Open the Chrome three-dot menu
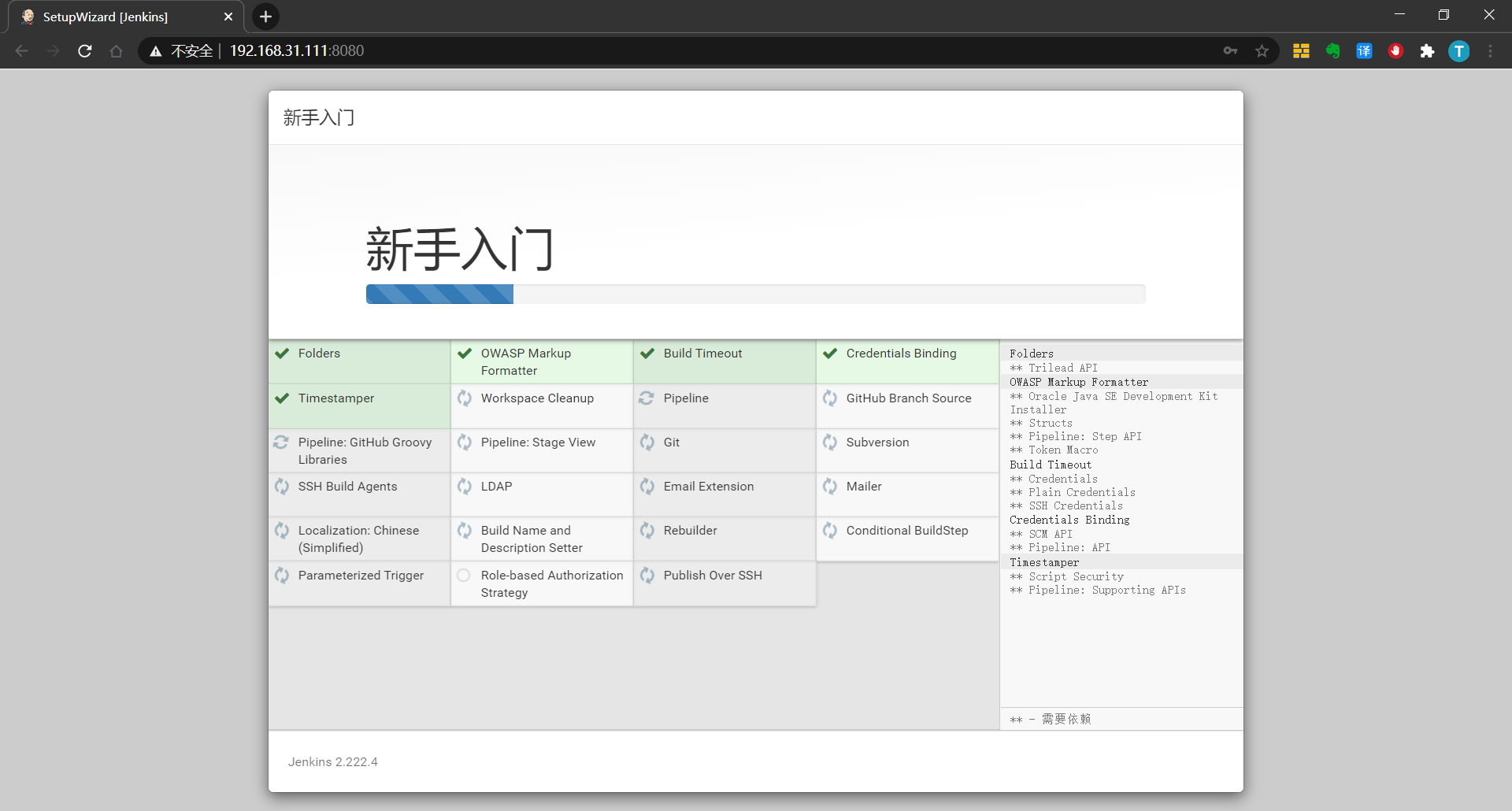 tap(1490, 51)
